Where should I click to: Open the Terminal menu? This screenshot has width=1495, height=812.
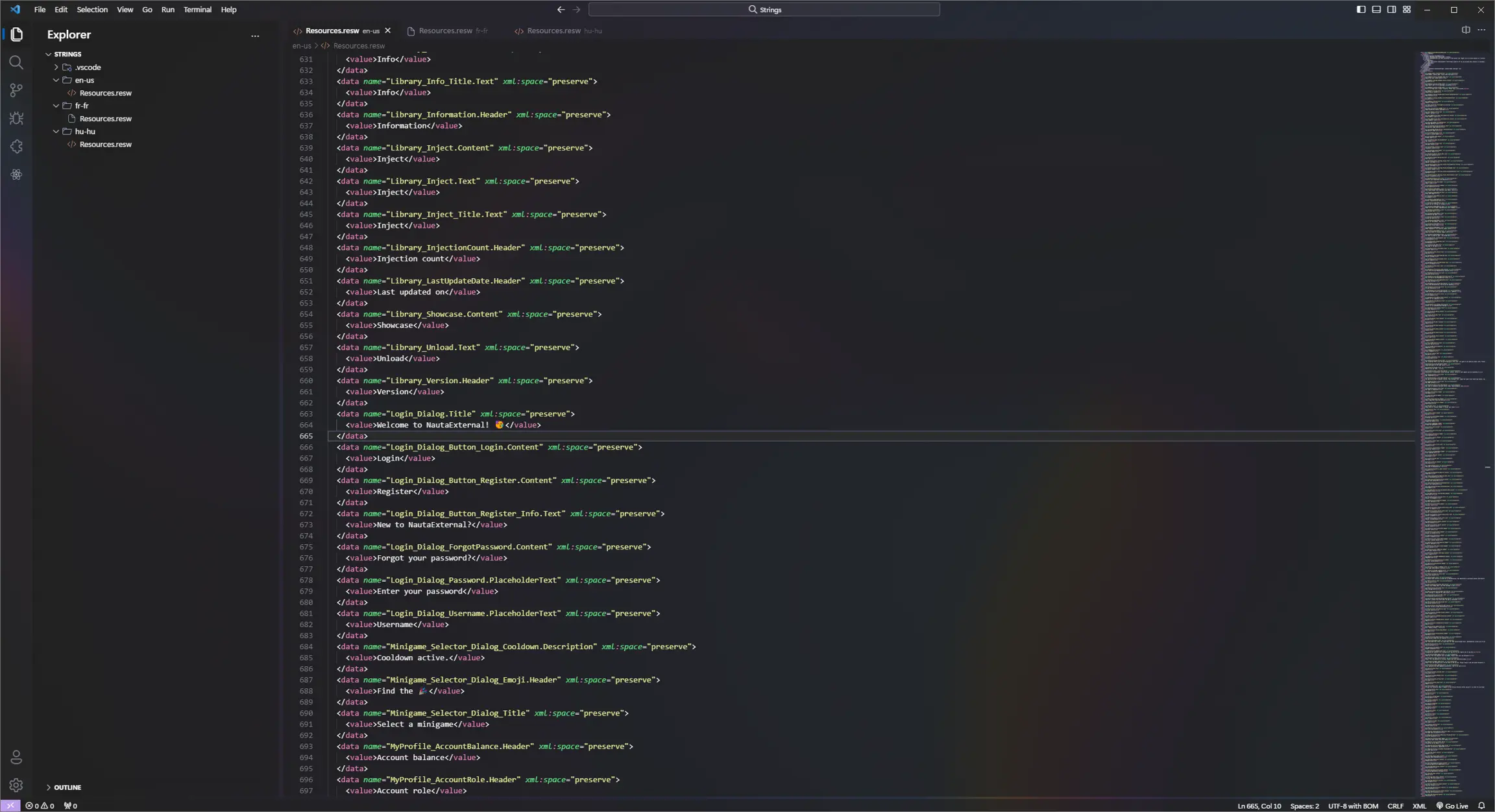pyautogui.click(x=197, y=10)
